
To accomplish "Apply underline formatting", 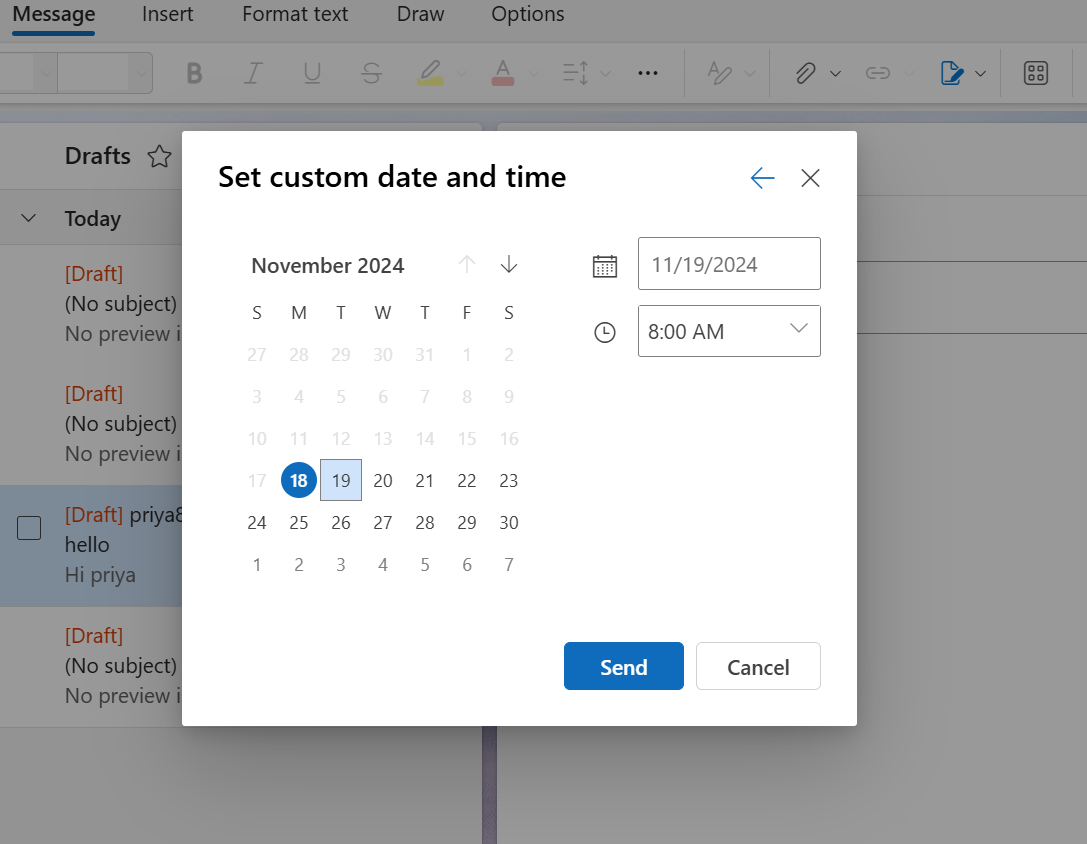I will pyautogui.click(x=312, y=72).
